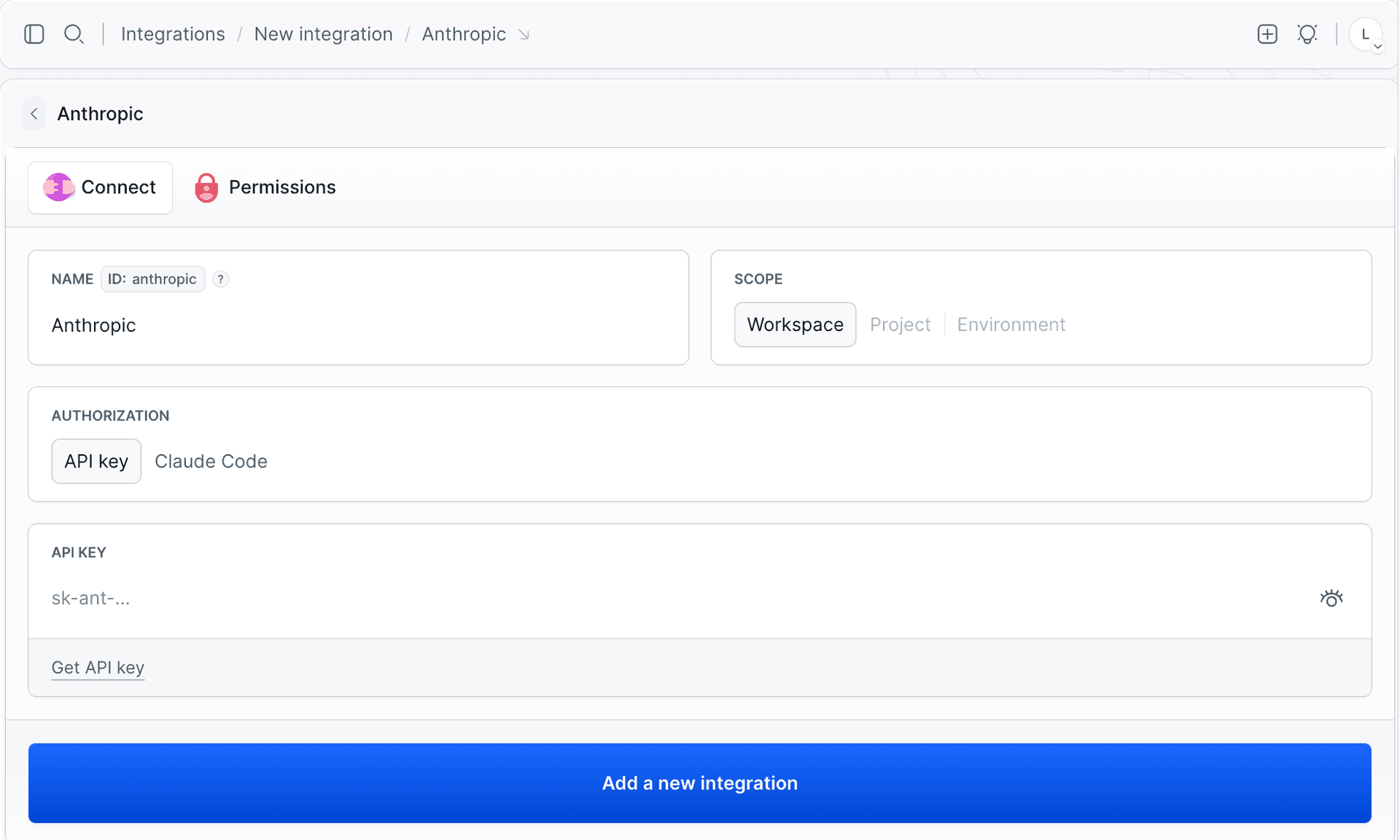Viewport: 1400px width, 840px height.
Task: Click the New integration breadcrumb
Action: point(323,34)
